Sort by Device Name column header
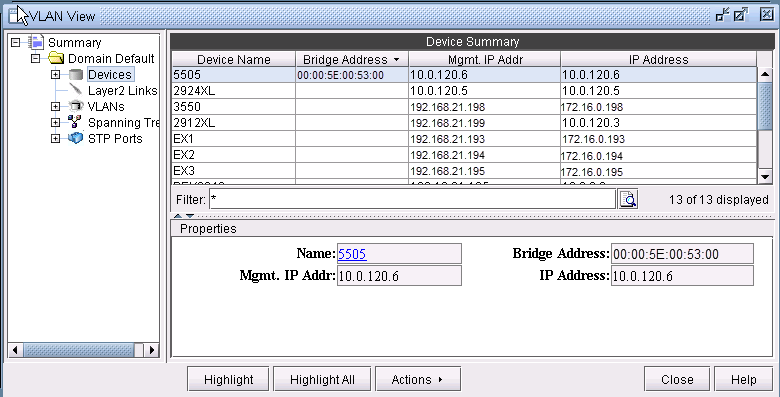 [x=234, y=60]
